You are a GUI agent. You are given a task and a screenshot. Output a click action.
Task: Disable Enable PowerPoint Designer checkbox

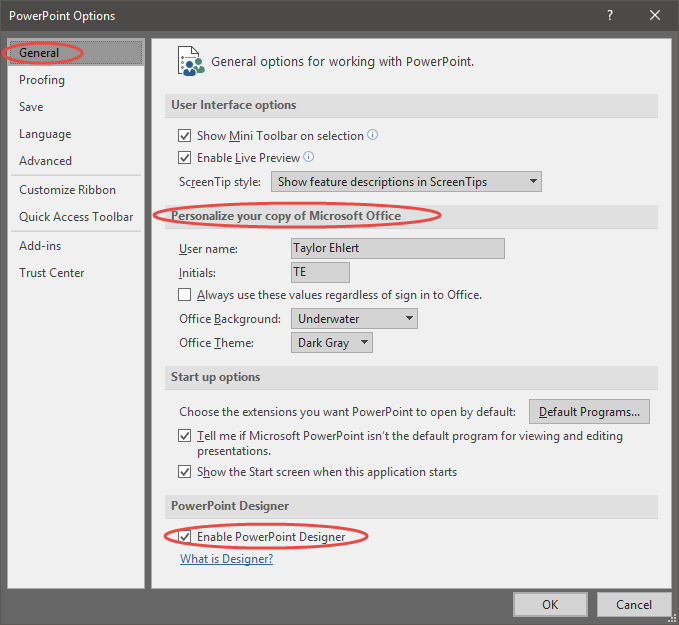coord(184,537)
